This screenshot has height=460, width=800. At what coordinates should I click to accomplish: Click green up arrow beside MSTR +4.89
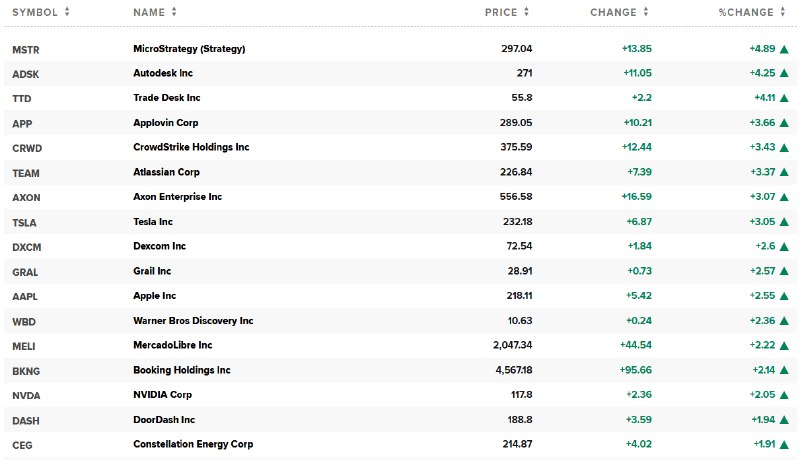784,49
